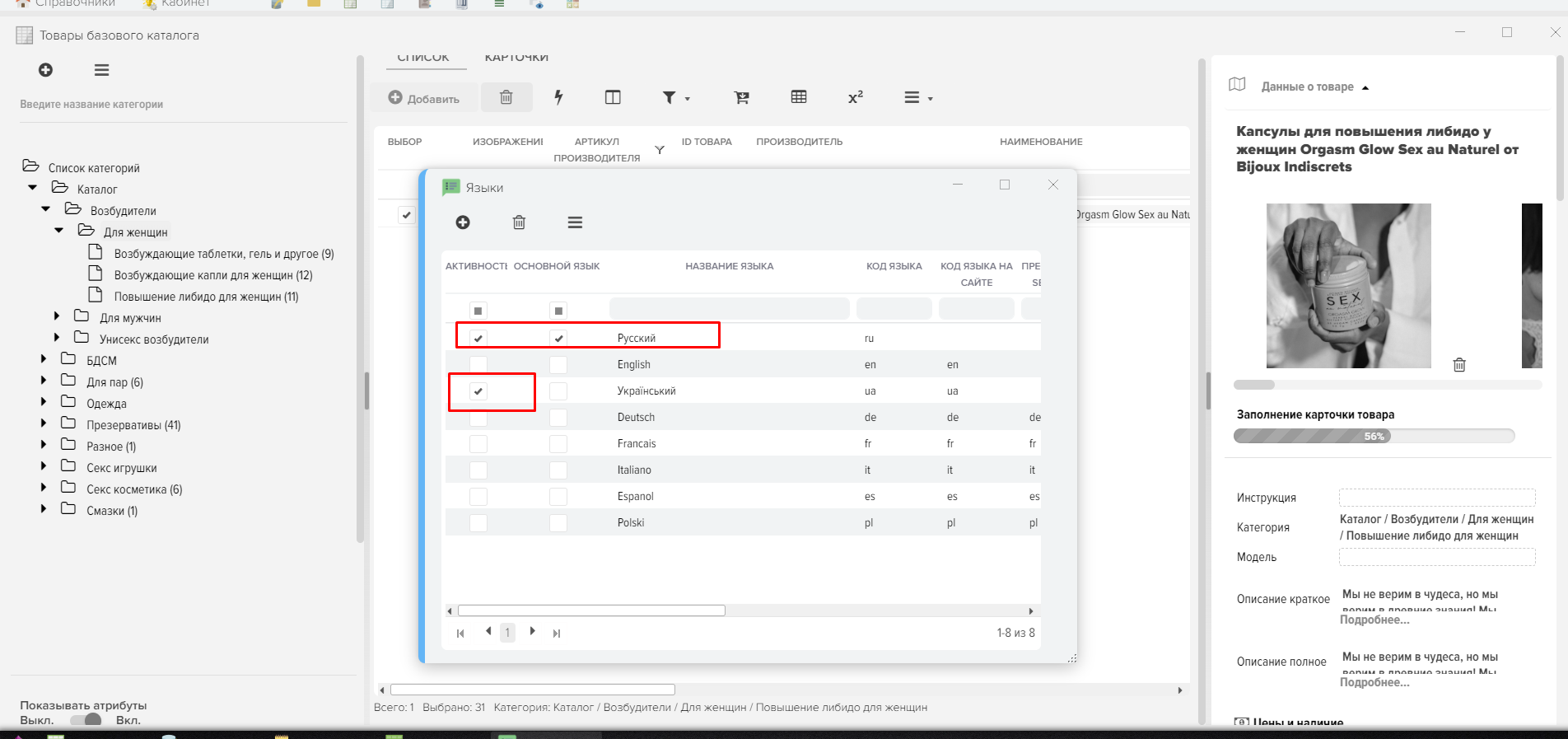The height and width of the screenshot is (739, 1568).
Task: Delete language using trash icon in Языки dialog
Action: [519, 222]
